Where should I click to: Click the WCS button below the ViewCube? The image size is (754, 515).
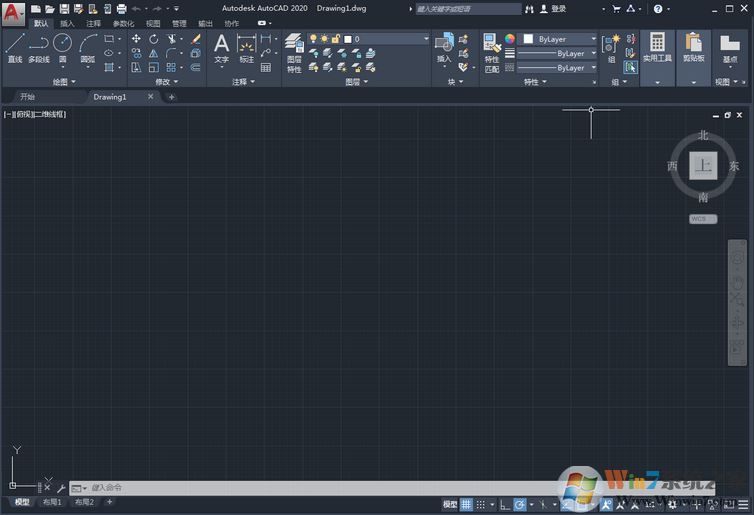pos(703,219)
